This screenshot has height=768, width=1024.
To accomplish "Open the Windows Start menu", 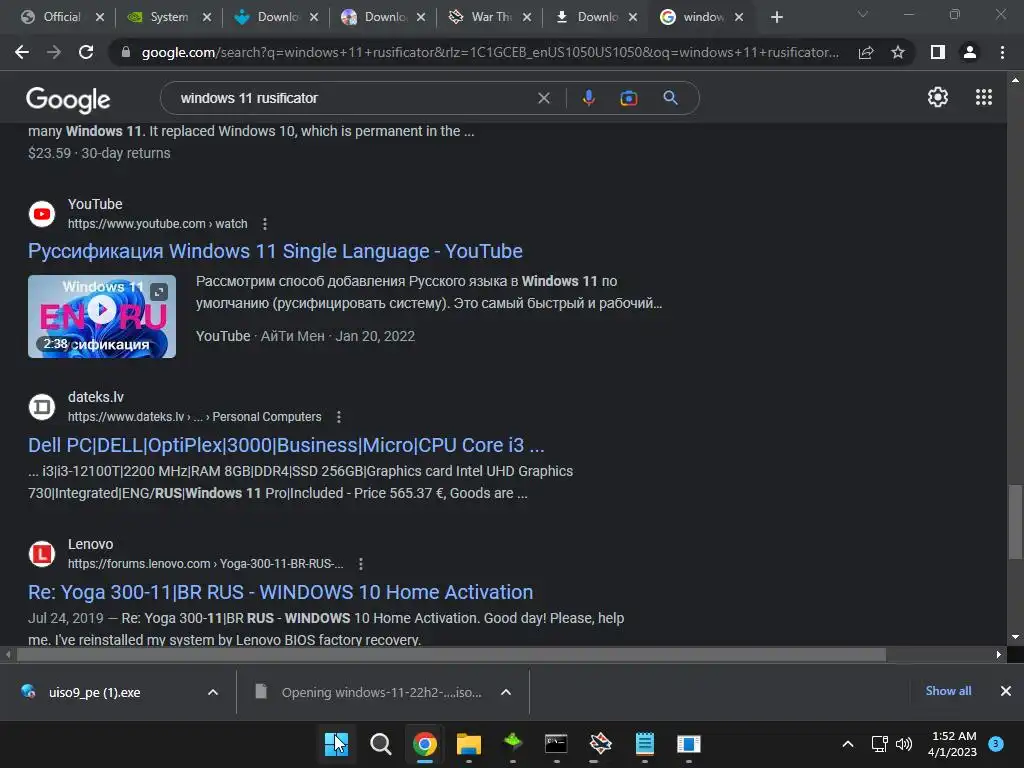I will click(336, 744).
